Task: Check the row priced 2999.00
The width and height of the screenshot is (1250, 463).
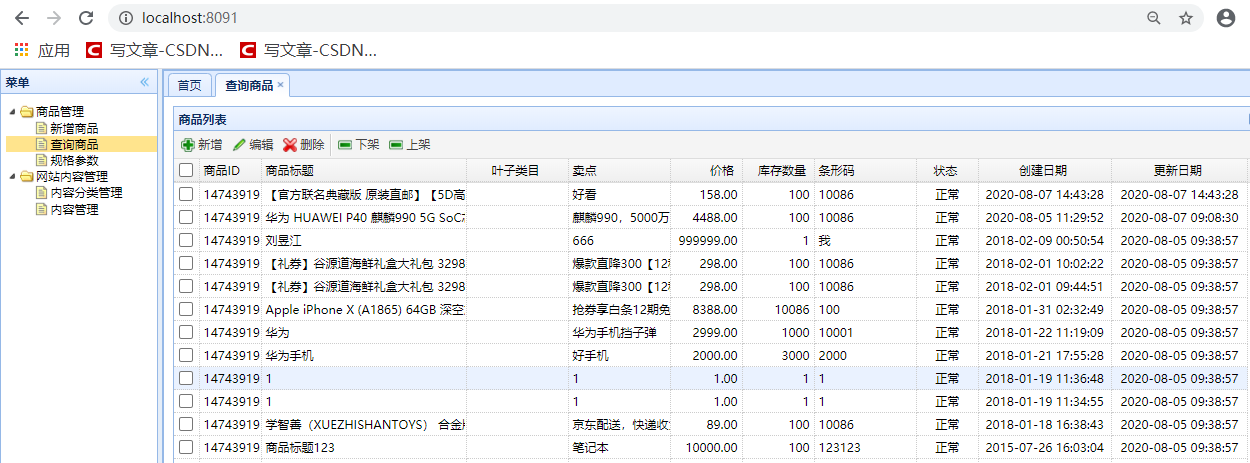Action: [186, 332]
